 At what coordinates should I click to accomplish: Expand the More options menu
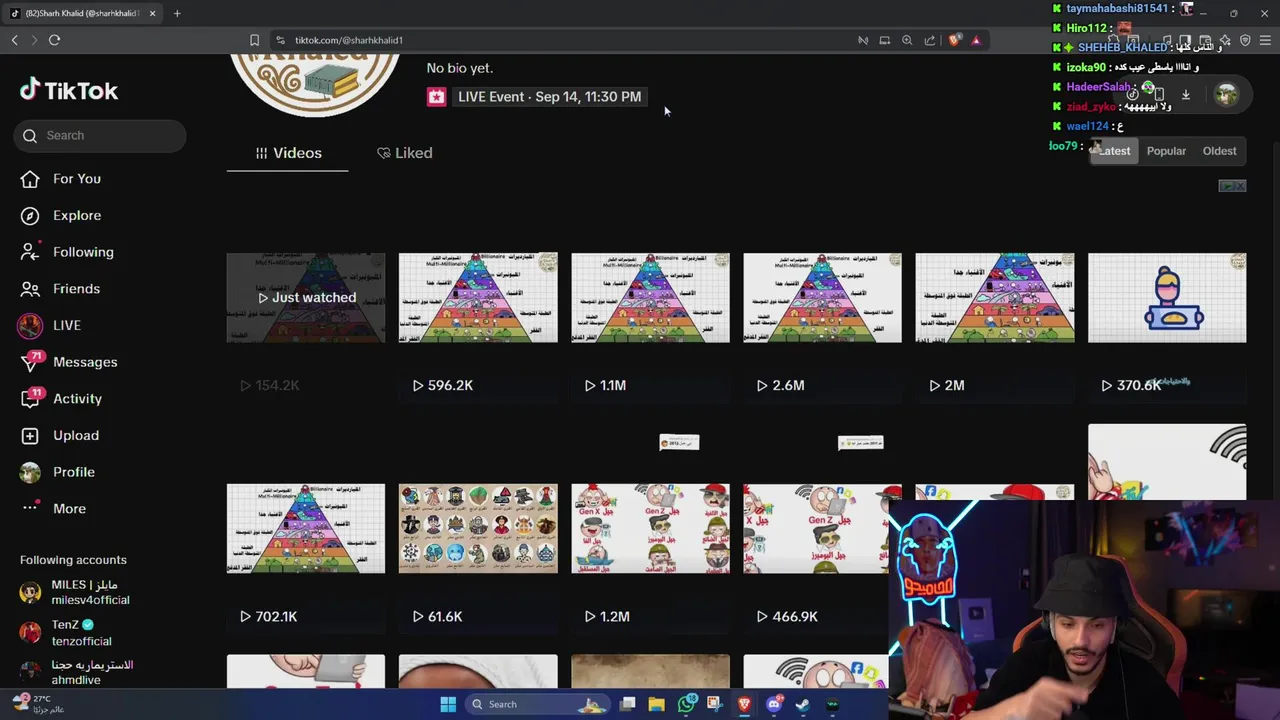[54, 508]
